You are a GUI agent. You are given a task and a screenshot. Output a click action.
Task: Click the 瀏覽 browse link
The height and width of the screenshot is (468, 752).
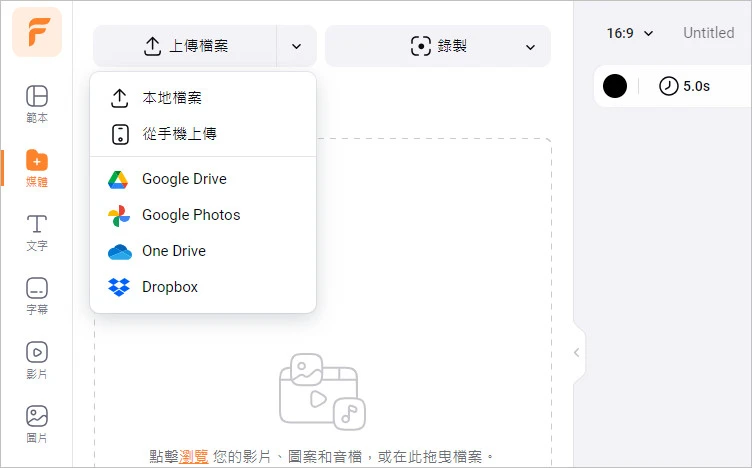pos(193,456)
